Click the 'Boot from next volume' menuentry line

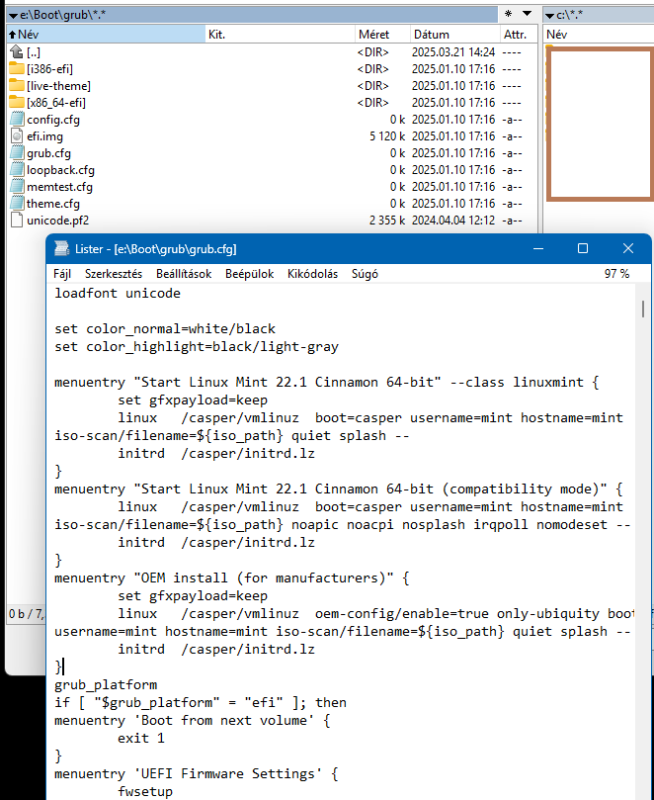pos(192,720)
